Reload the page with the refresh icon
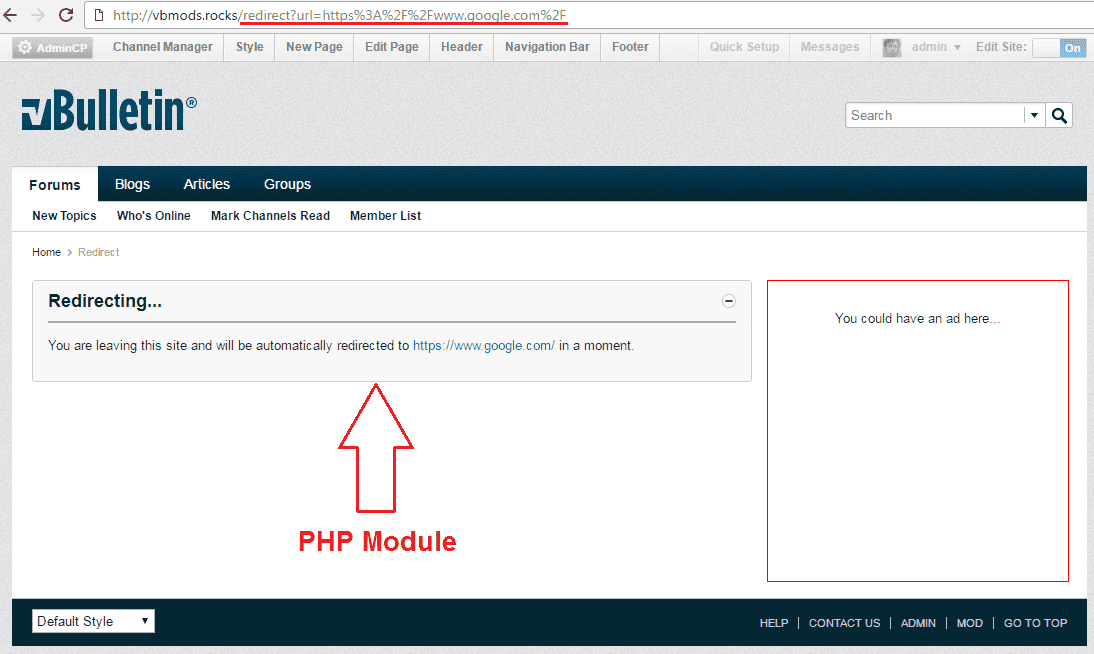 (x=66, y=15)
